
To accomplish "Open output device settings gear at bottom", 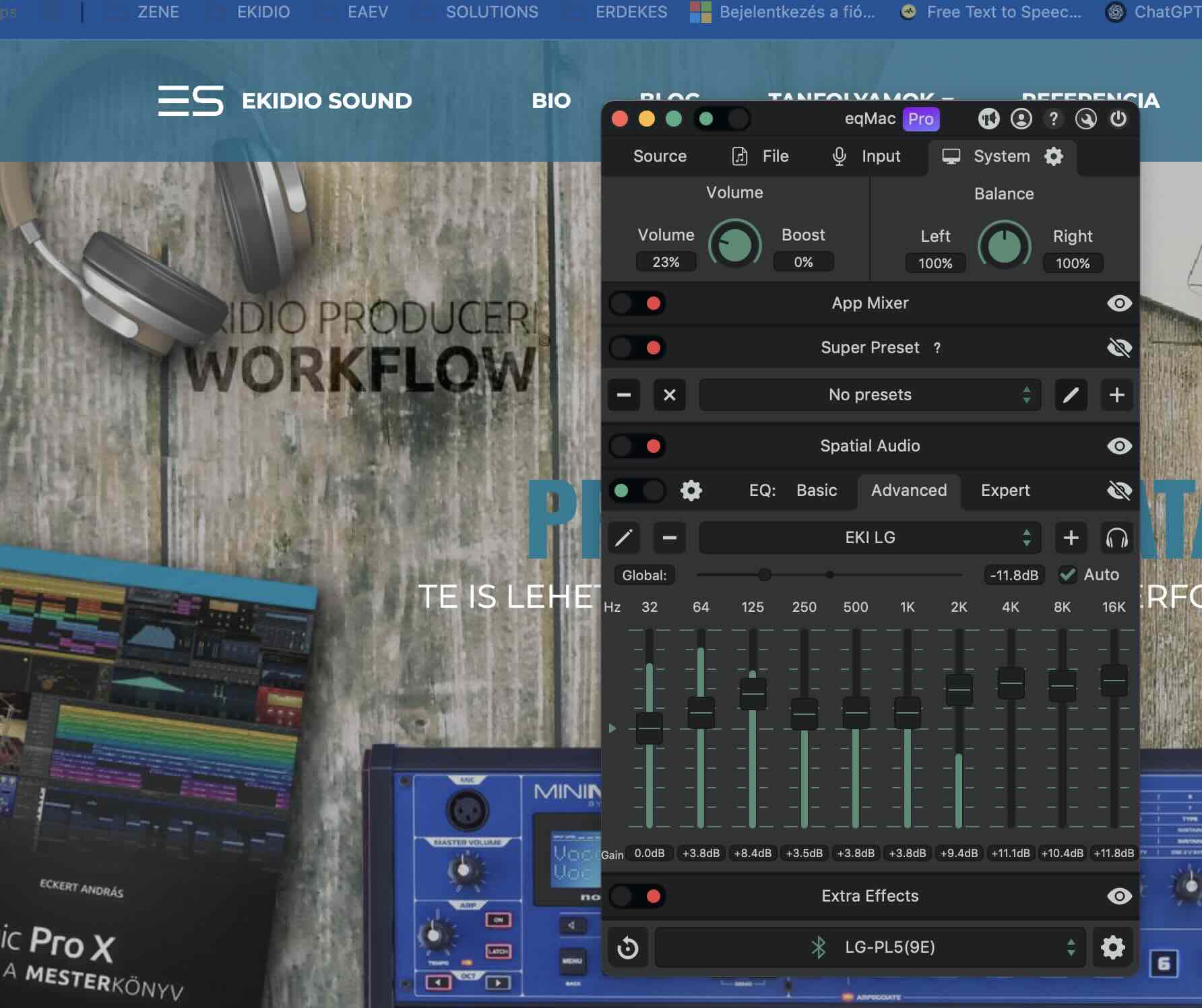I will [1112, 947].
